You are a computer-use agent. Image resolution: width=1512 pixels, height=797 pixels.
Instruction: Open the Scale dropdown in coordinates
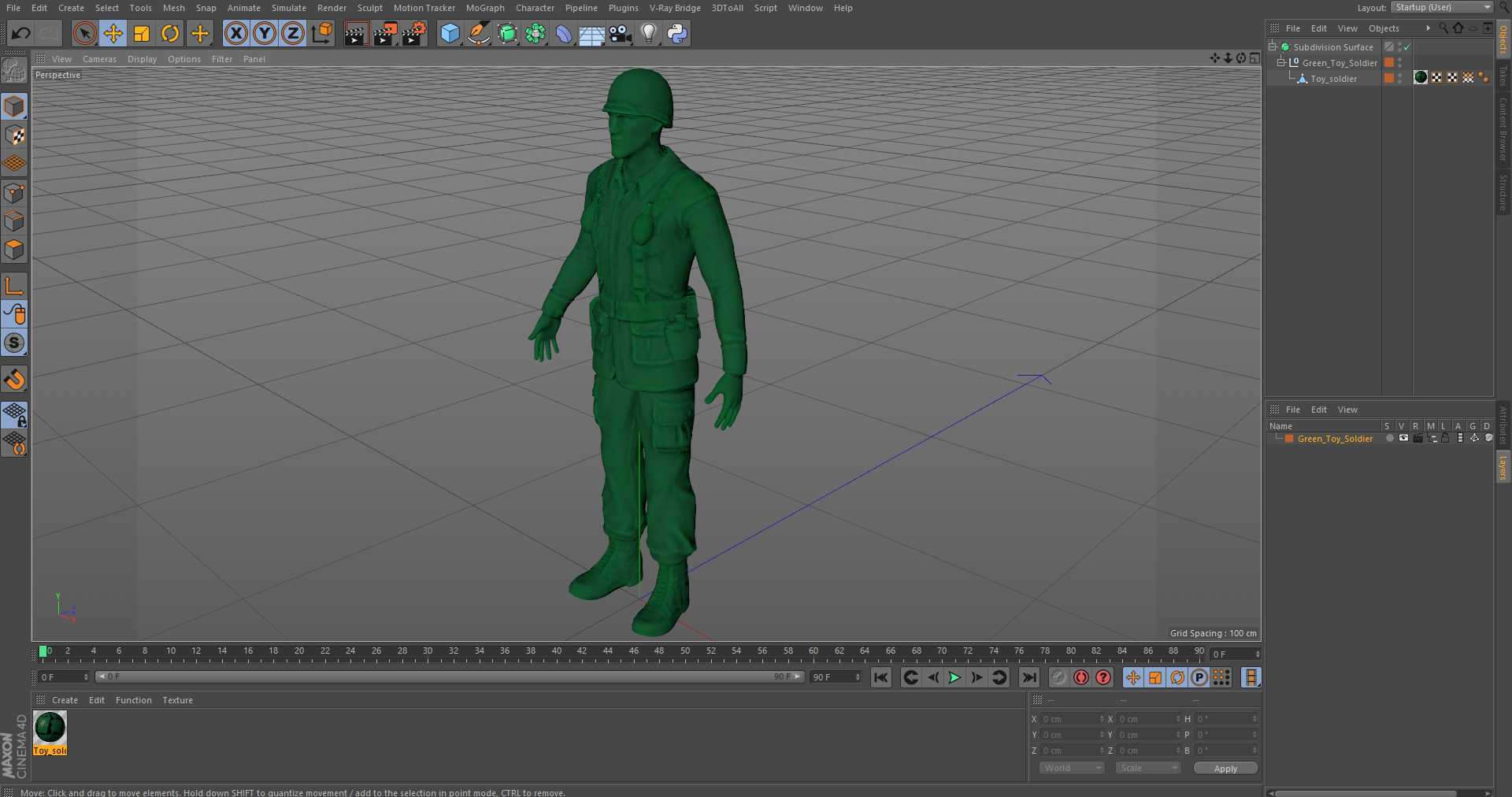point(1148,768)
